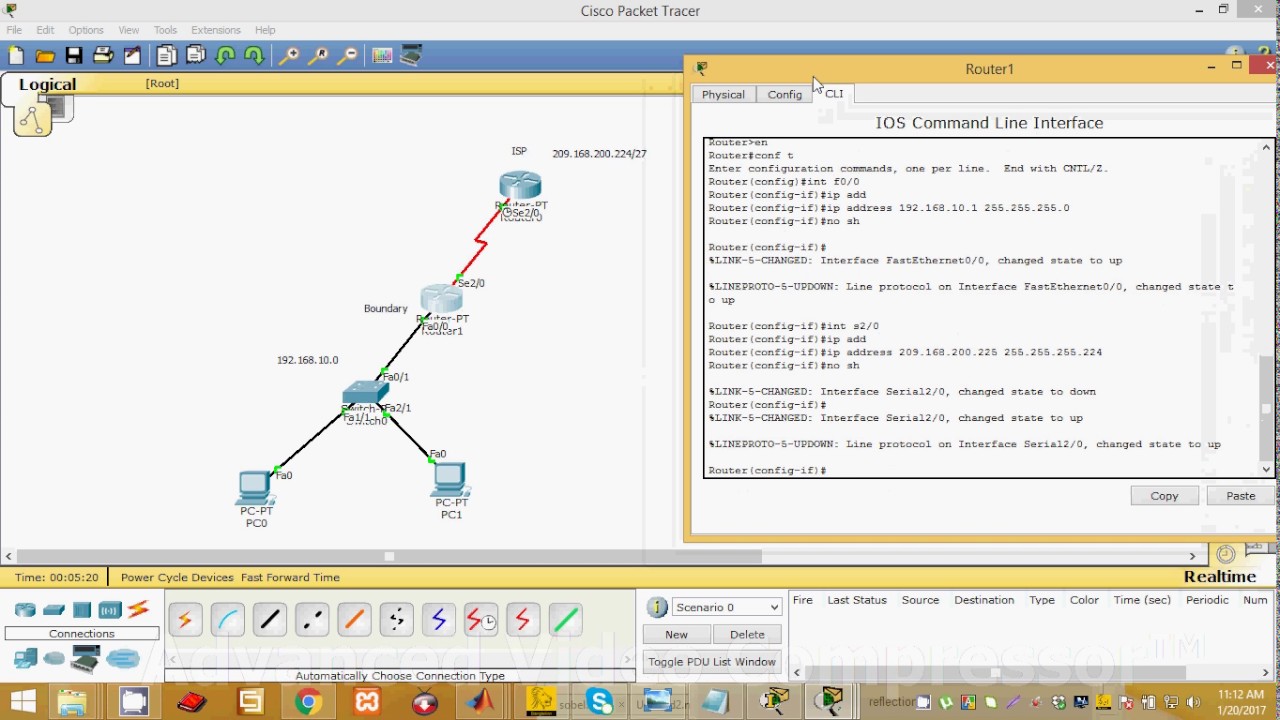This screenshot has height=720, width=1280.
Task: Select the End Devices category
Action: point(25,658)
